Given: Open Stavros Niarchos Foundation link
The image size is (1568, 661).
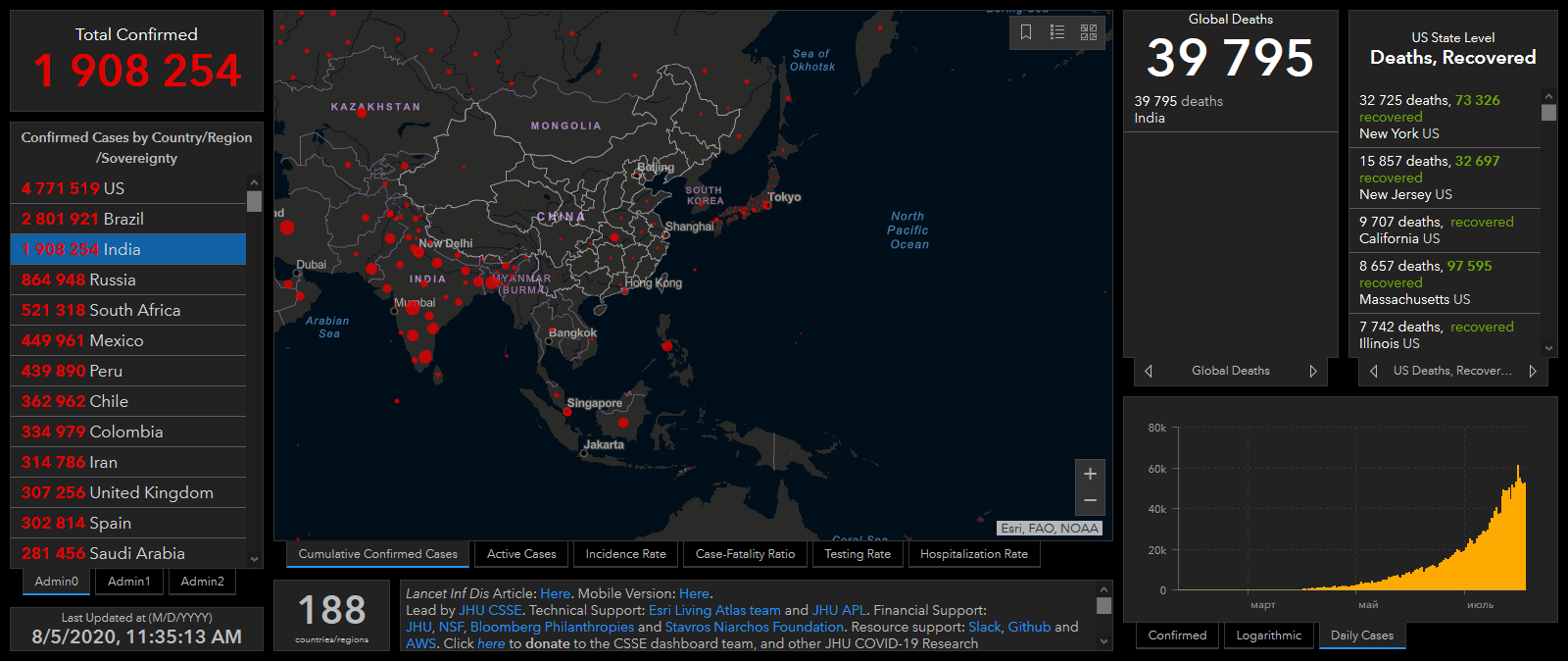Looking at the screenshot, I should (x=755, y=627).
